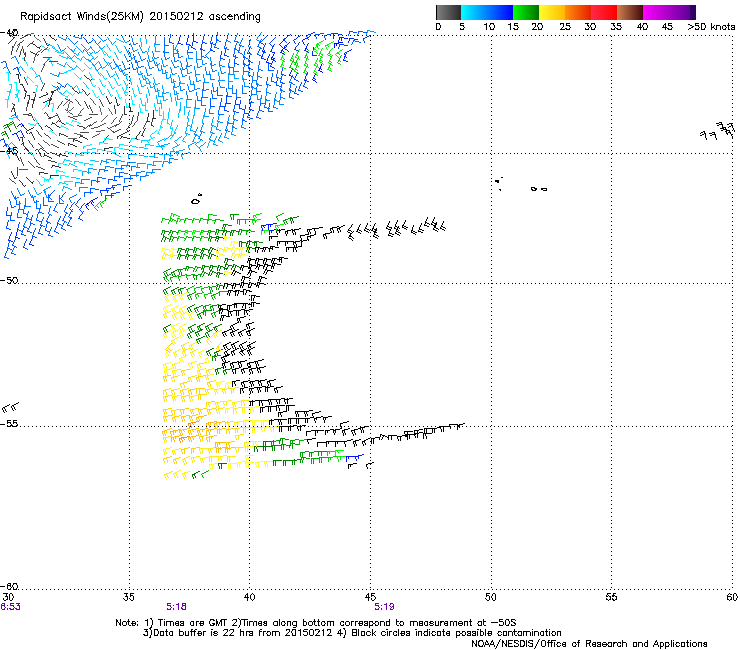
Task: Click the yellow 20-25 knots legend swatch
Action: (552, 12)
